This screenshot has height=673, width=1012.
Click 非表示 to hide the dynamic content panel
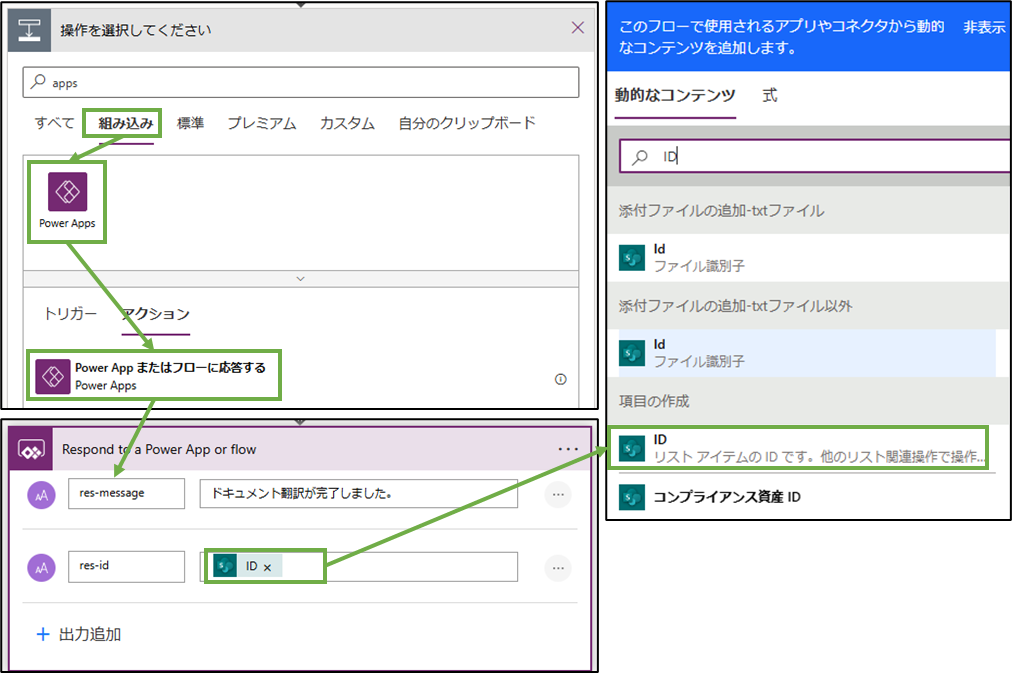pos(984,27)
